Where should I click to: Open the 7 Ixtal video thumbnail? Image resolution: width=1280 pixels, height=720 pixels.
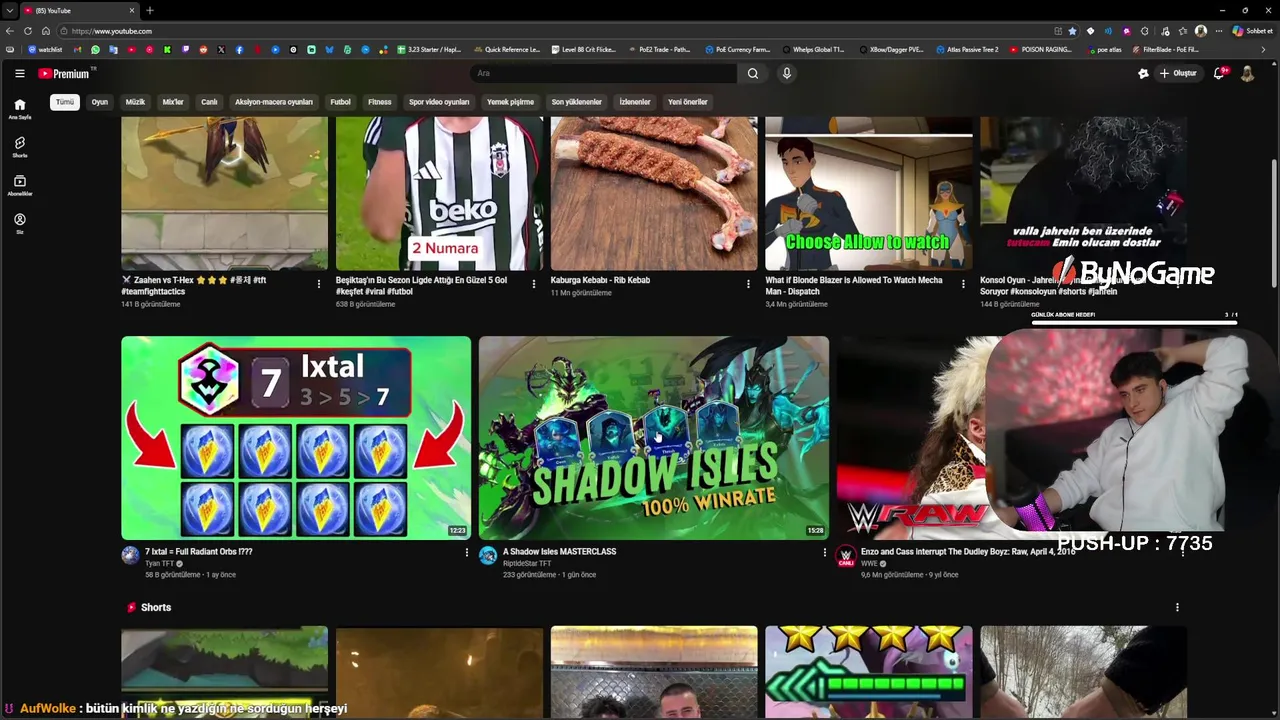[x=296, y=438]
